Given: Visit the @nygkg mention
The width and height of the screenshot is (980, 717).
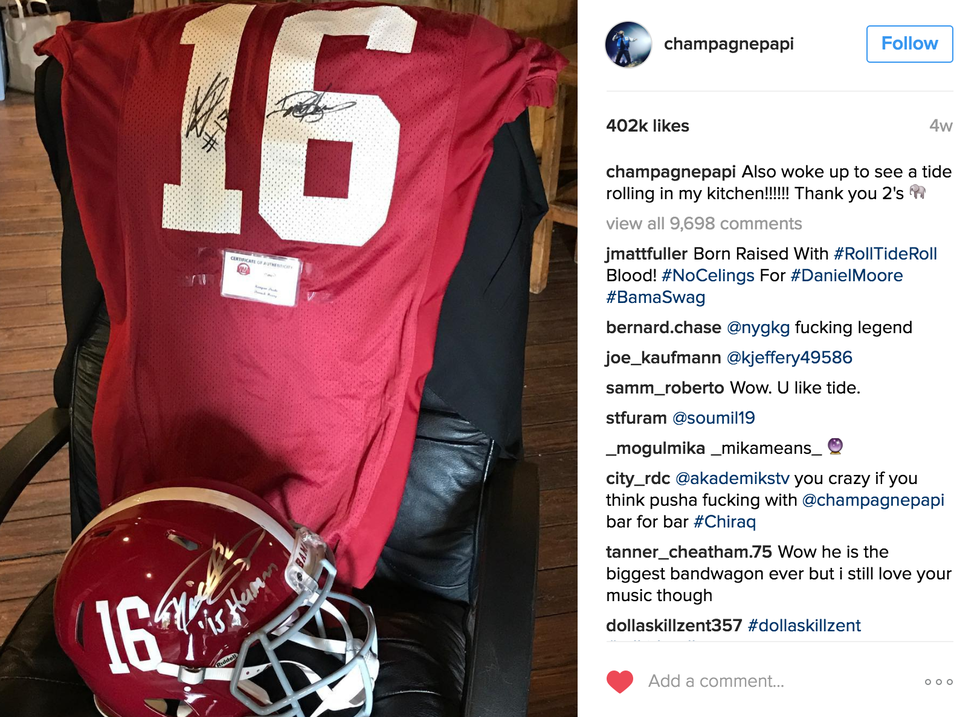Looking at the screenshot, I should coord(758,328).
